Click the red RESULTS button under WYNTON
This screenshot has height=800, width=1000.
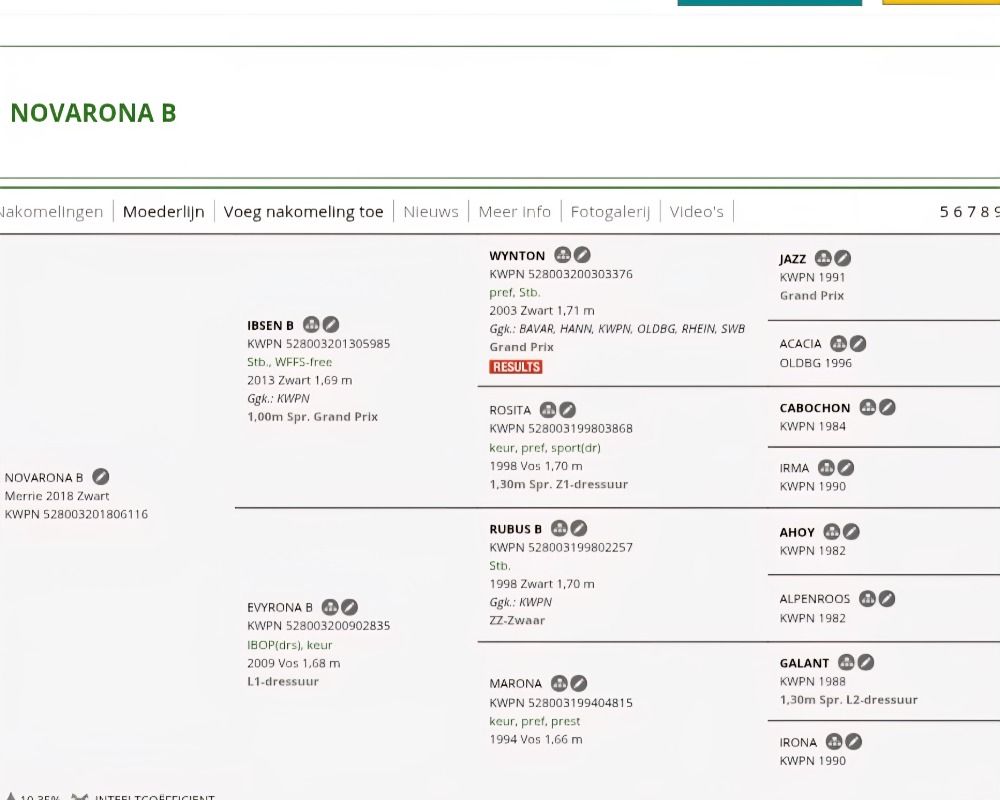[516, 367]
